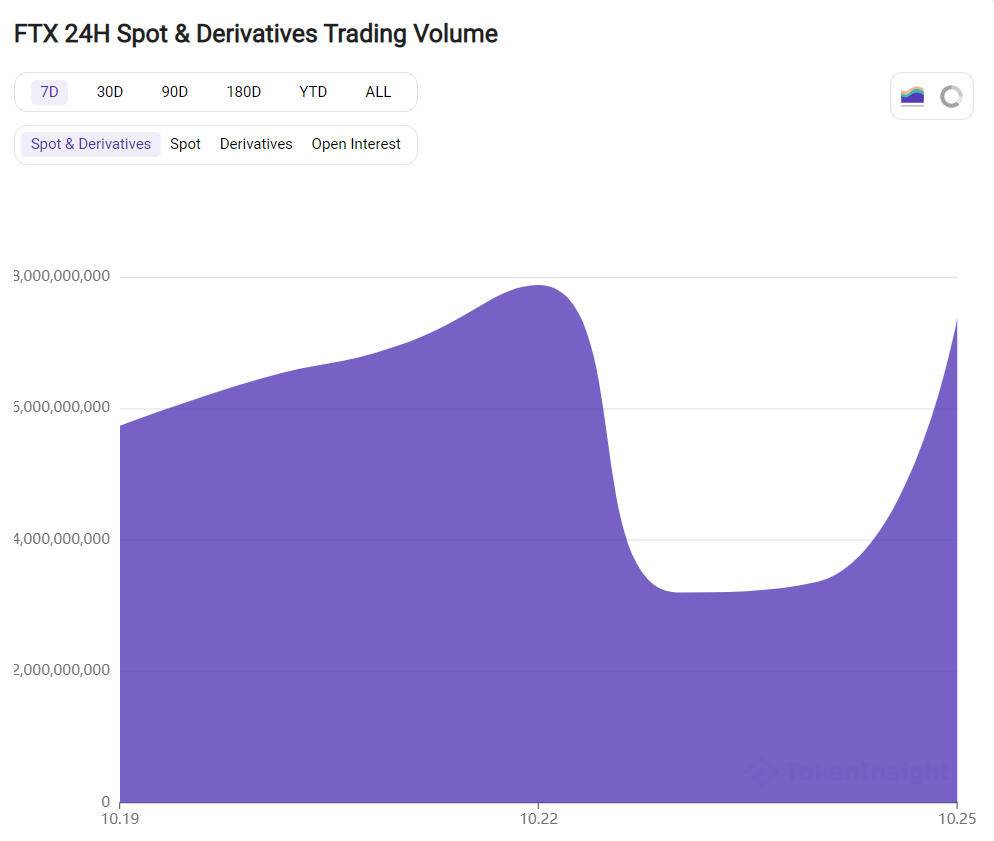This screenshot has height=841, width=994.
Task: Select the ALL time range
Action: point(378,92)
